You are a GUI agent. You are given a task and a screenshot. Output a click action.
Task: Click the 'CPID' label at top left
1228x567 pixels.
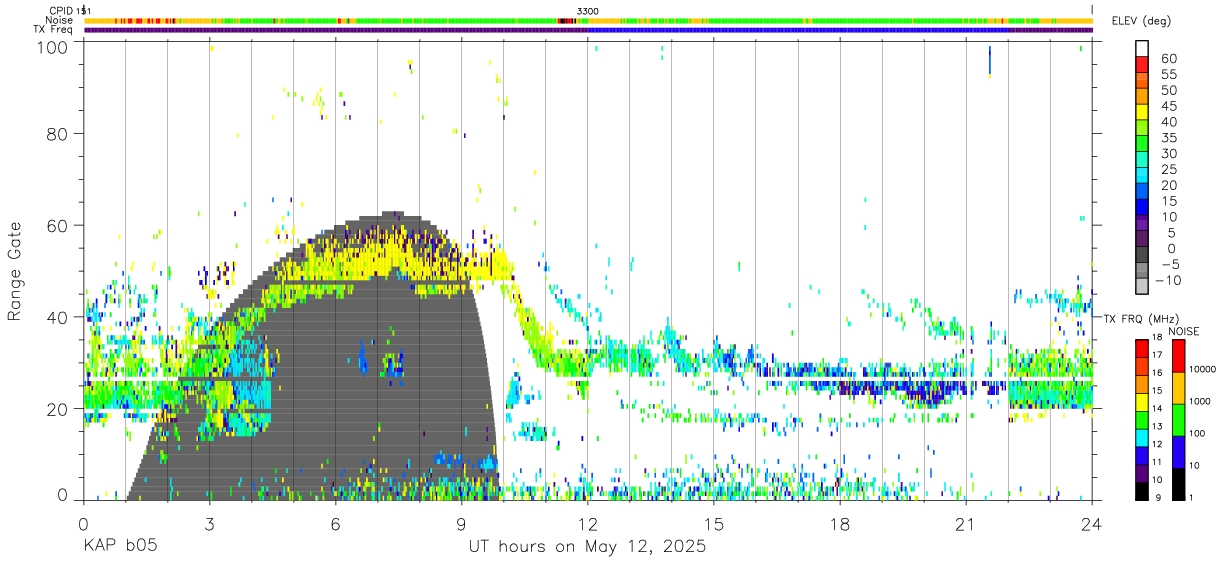pyautogui.click(x=60, y=11)
